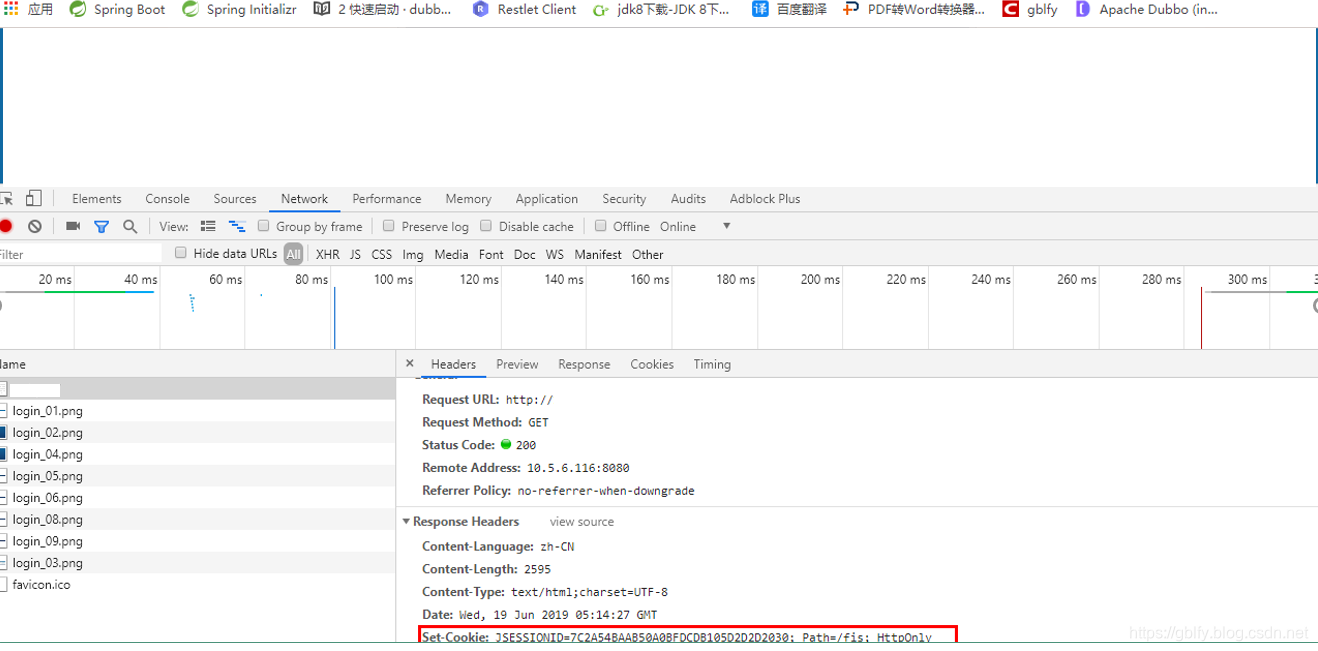The image size is (1318, 651).
Task: Switch to the Timing detail tab
Action: click(x=712, y=365)
